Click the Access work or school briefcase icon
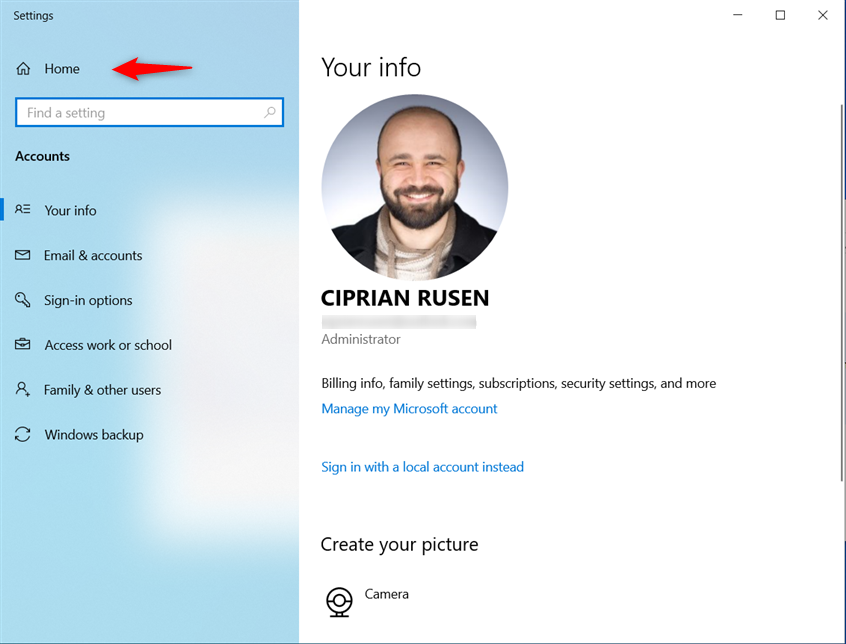Image resolution: width=846 pixels, height=644 pixels. point(23,344)
